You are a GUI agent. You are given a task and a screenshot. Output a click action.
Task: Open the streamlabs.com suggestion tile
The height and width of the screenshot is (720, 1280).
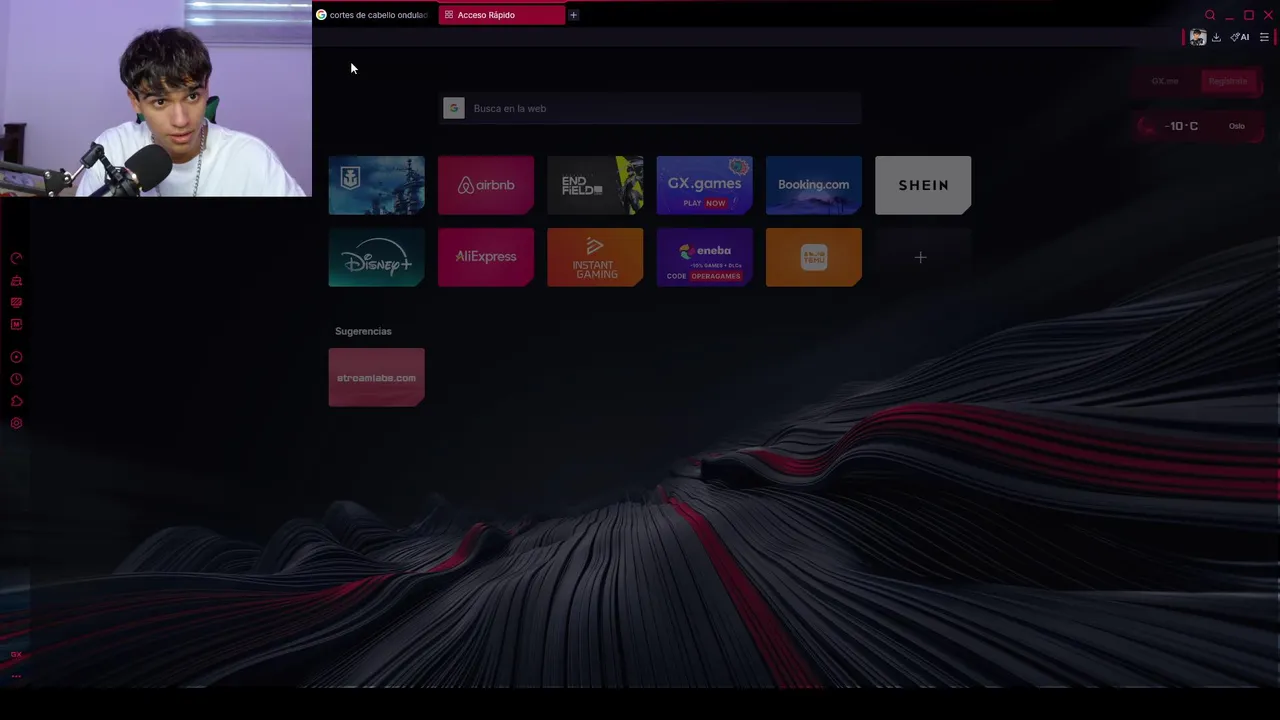pyautogui.click(x=376, y=377)
